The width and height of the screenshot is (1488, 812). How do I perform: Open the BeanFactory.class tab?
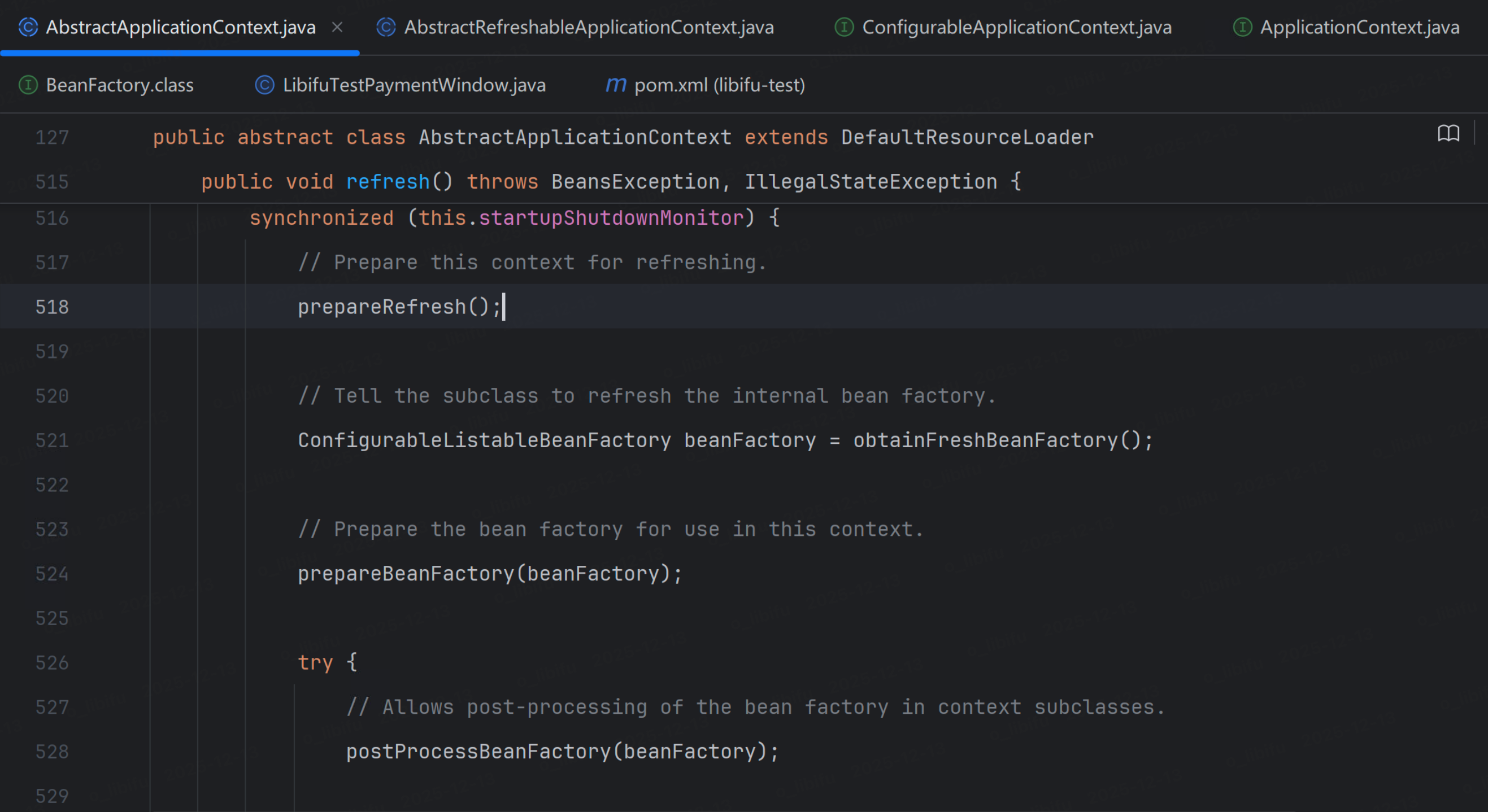(120, 85)
